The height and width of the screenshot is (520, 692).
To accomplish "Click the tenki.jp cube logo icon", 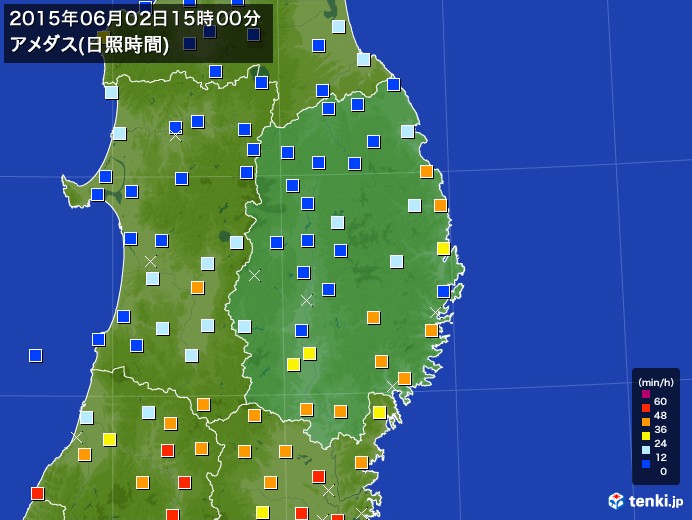I will pyautogui.click(x=616, y=501).
